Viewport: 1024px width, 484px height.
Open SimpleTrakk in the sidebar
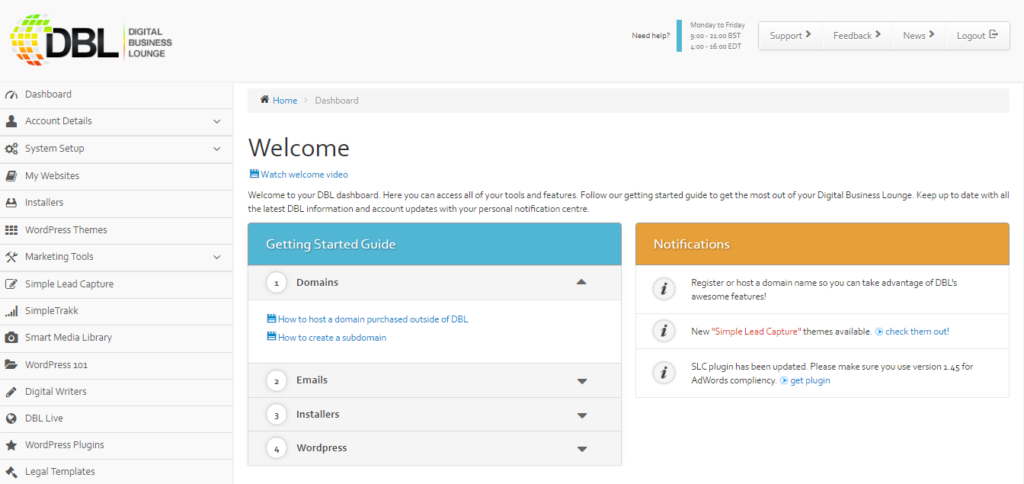point(116,312)
